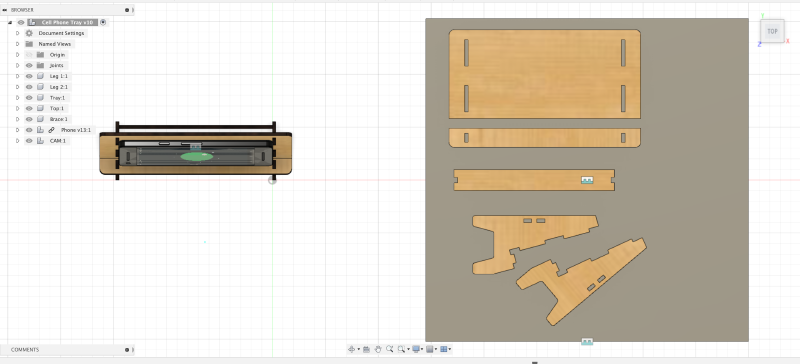Hide the Phone v13:1 component
The image size is (800, 364).
[x=29, y=130]
